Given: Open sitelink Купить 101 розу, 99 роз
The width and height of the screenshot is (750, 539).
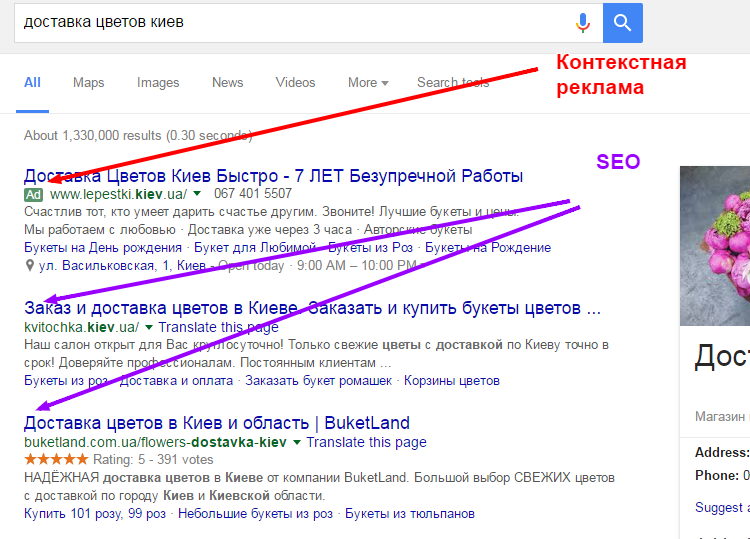Looking at the screenshot, I should (x=95, y=514).
